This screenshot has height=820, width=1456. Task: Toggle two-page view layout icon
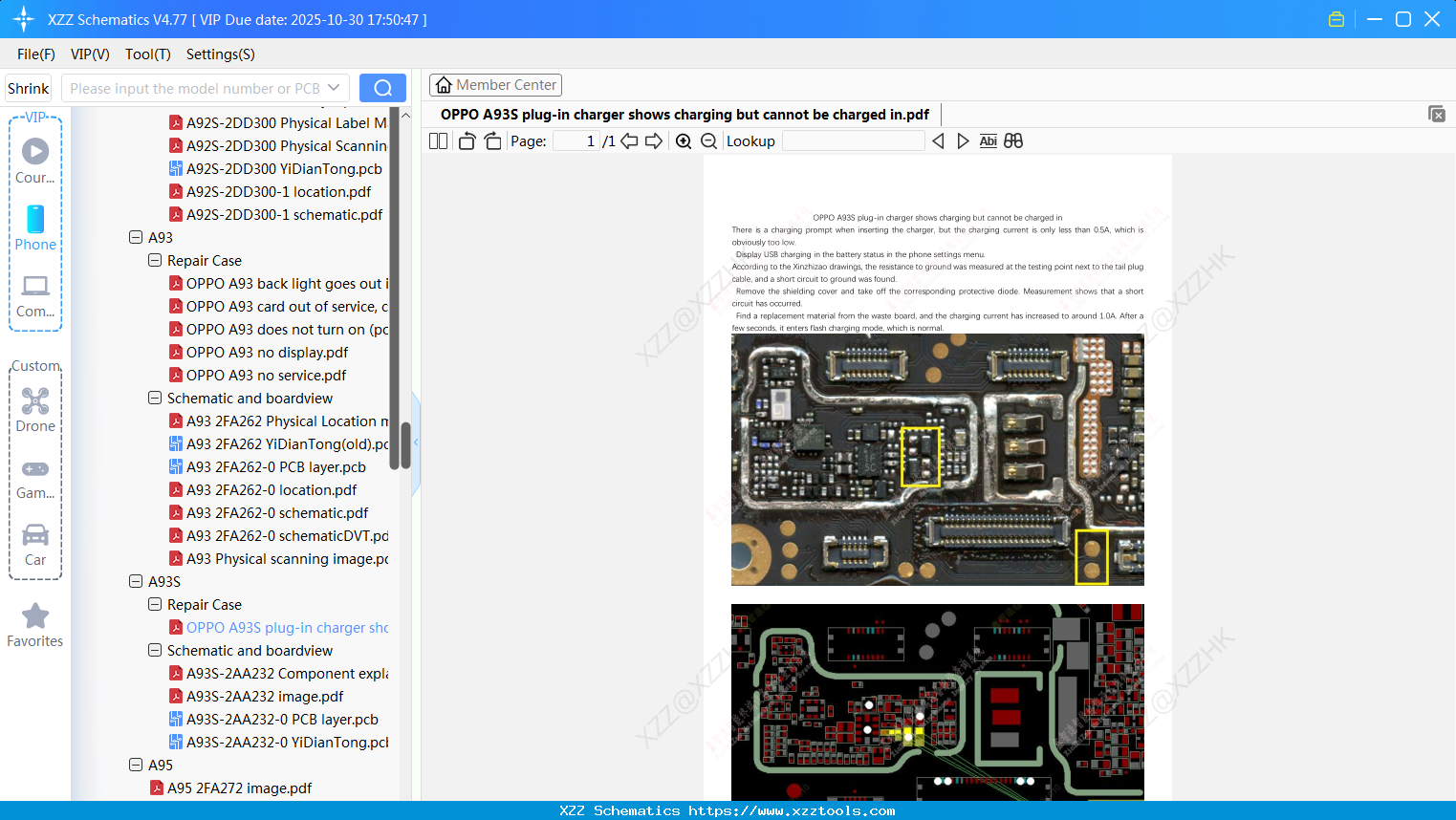(438, 140)
